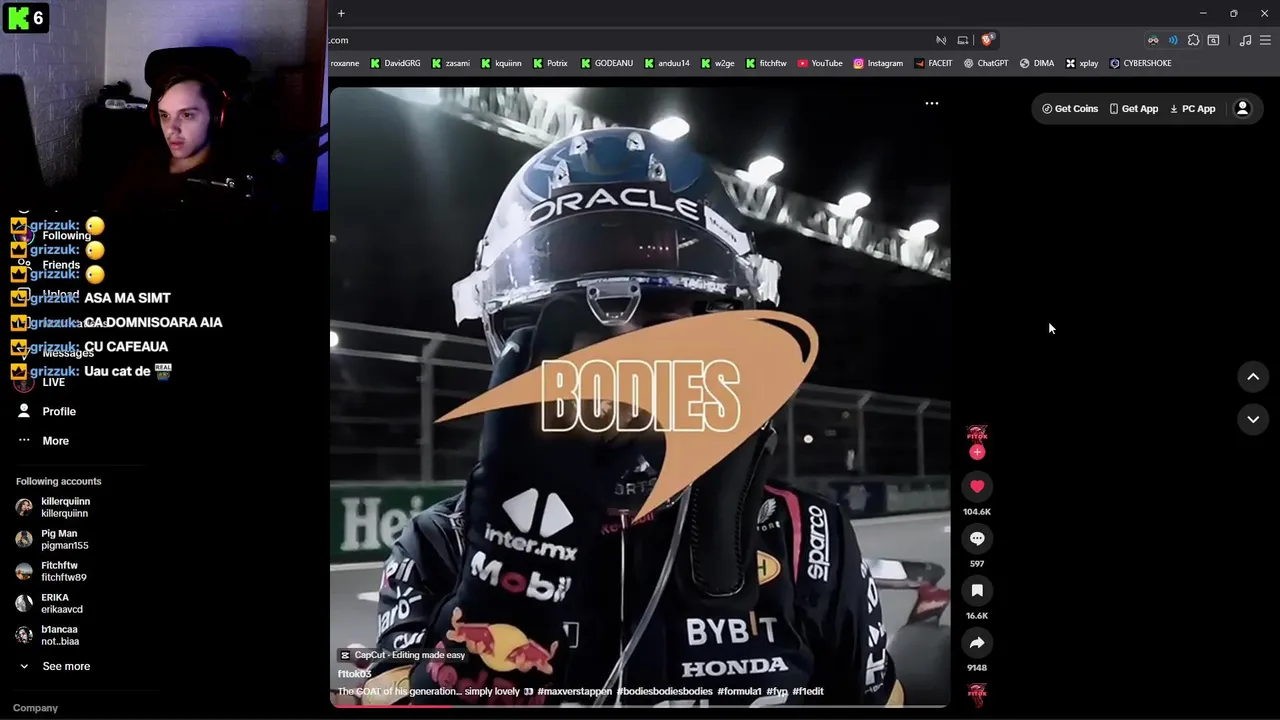Open the xplay bookmark

coord(1082,63)
